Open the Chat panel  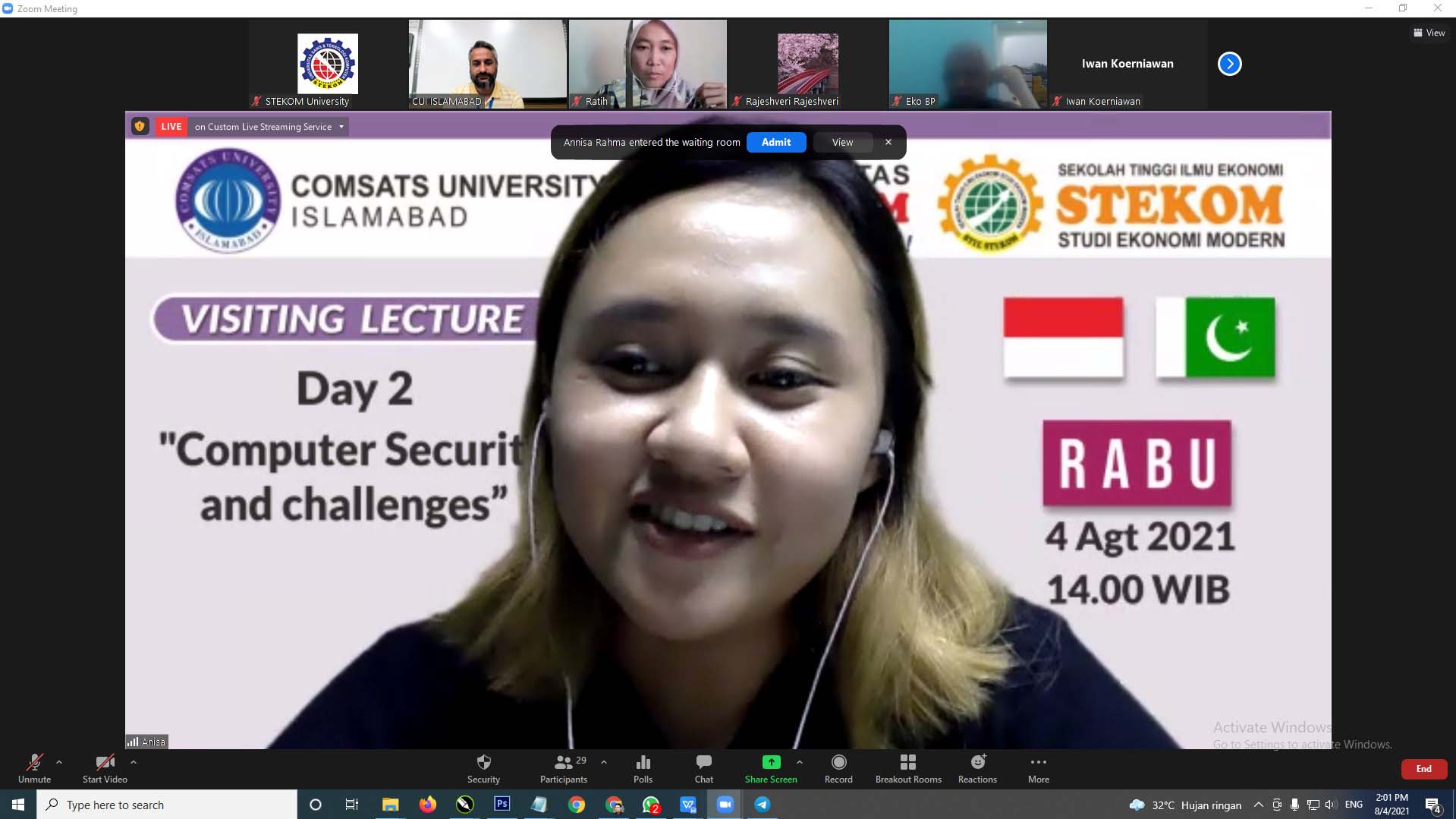click(x=703, y=768)
